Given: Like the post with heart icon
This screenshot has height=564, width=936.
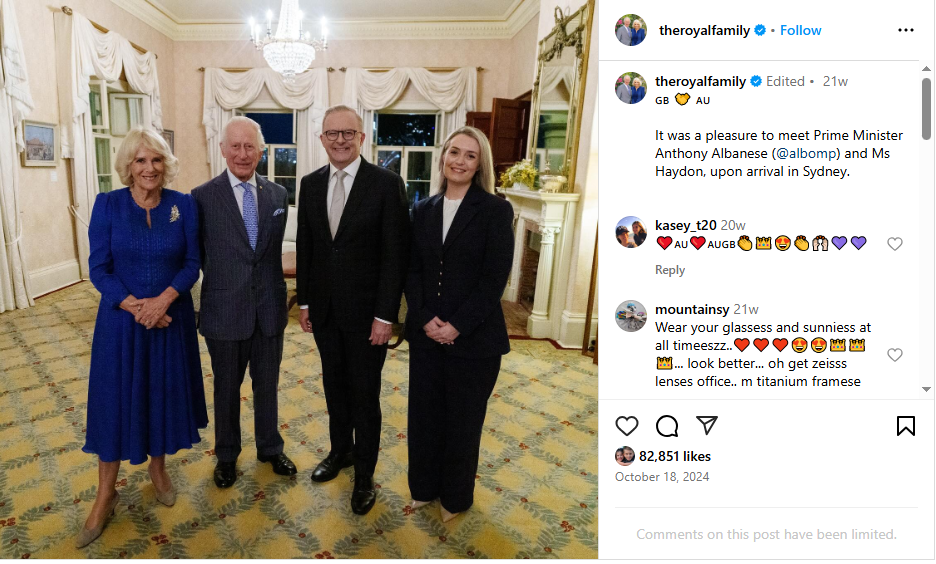Looking at the screenshot, I should tap(626, 426).
